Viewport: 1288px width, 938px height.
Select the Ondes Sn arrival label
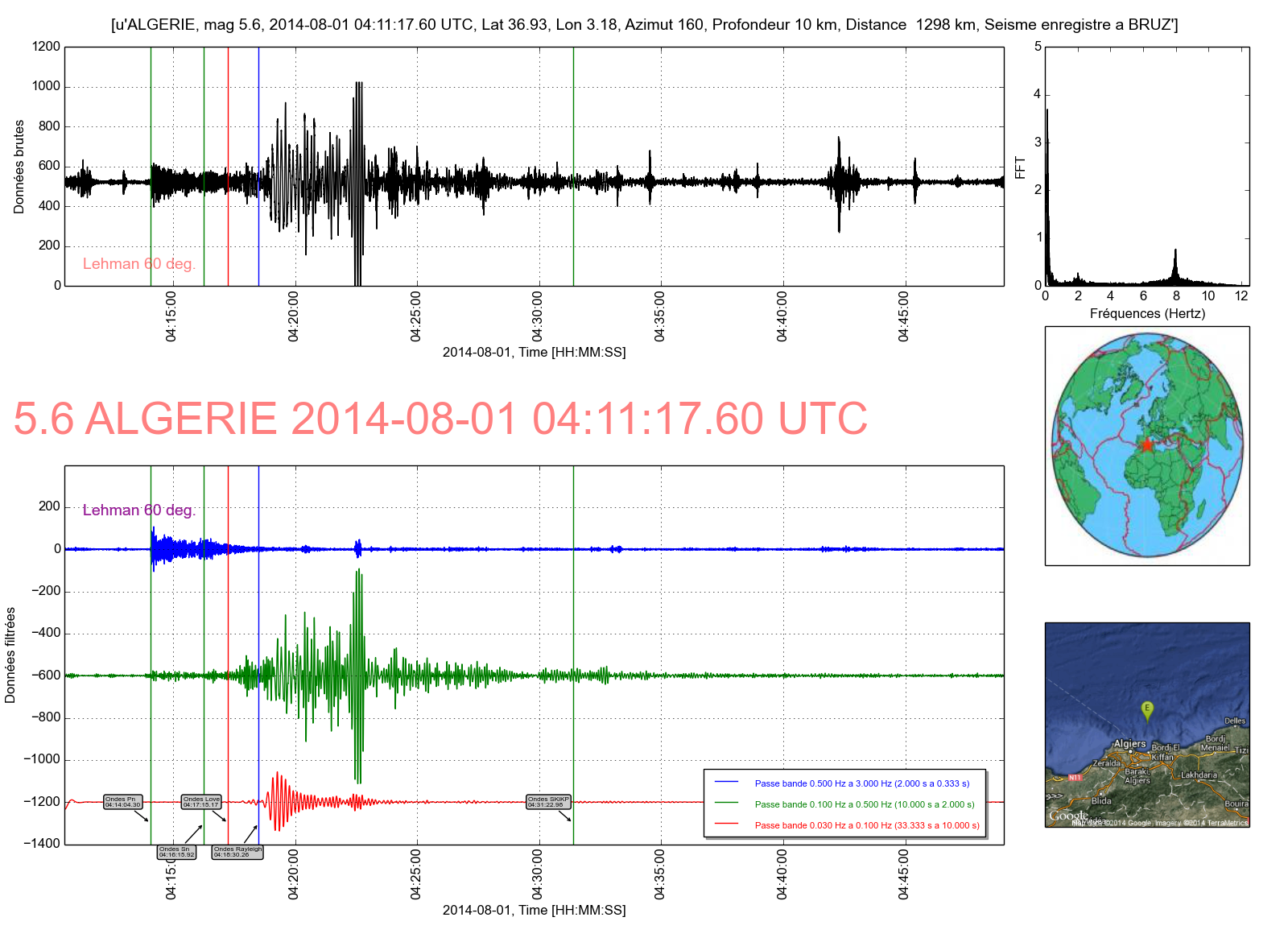176,852
